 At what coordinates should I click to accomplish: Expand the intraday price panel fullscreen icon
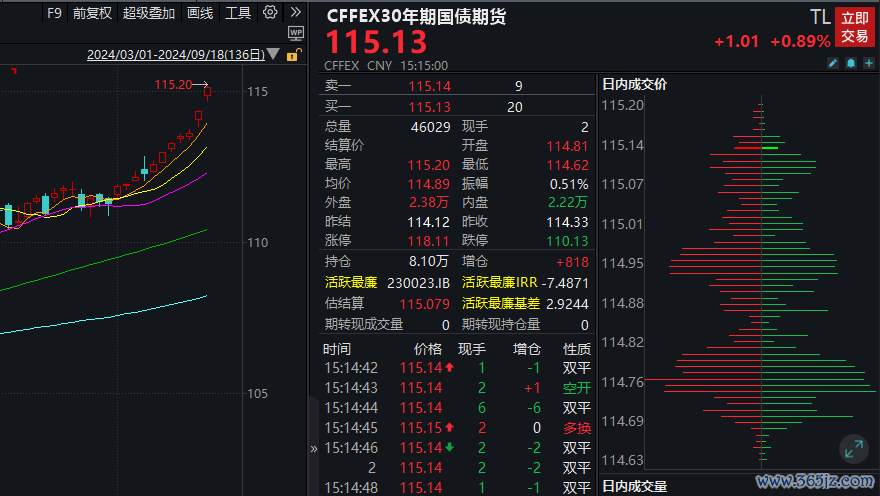tap(854, 449)
